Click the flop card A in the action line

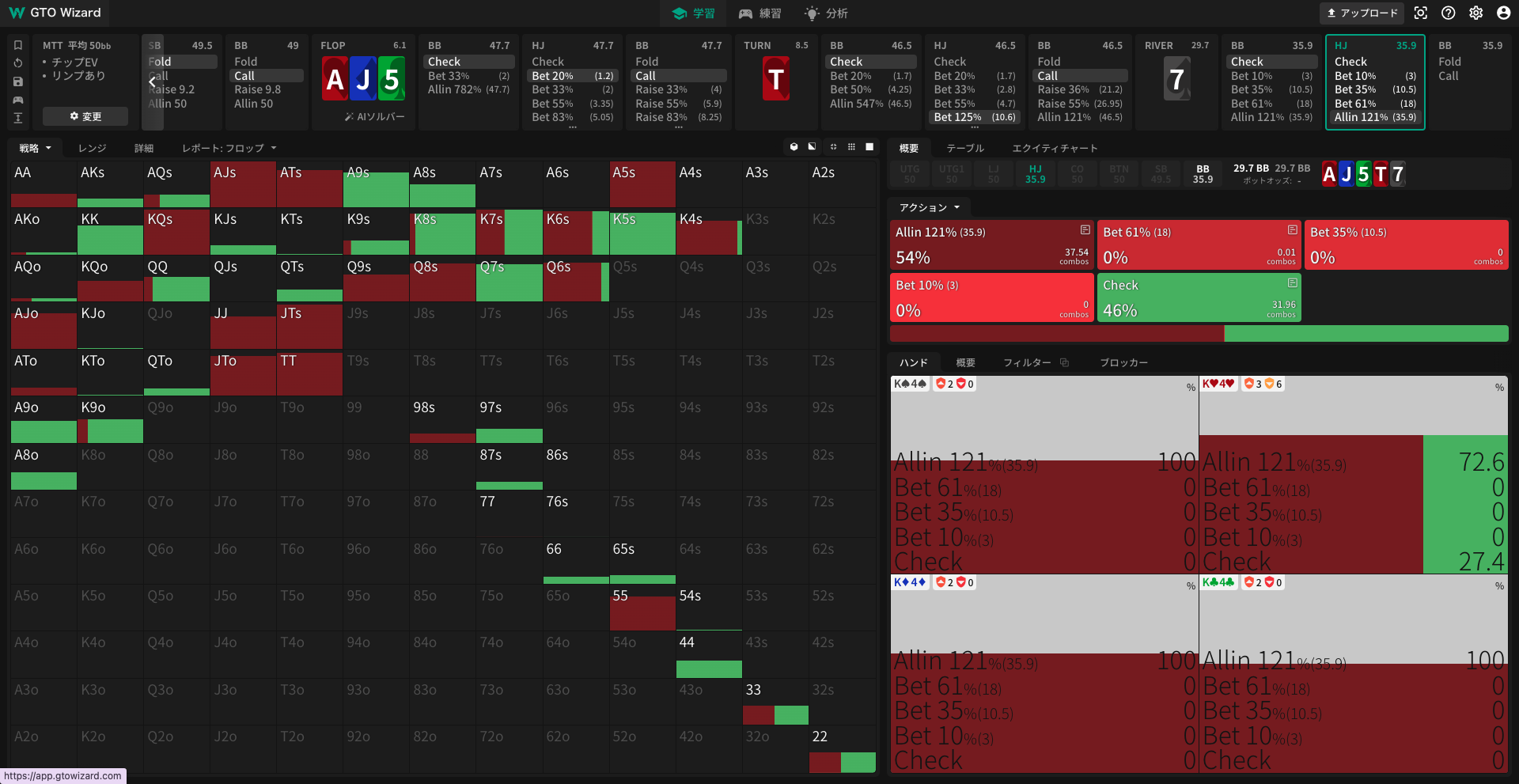[335, 80]
